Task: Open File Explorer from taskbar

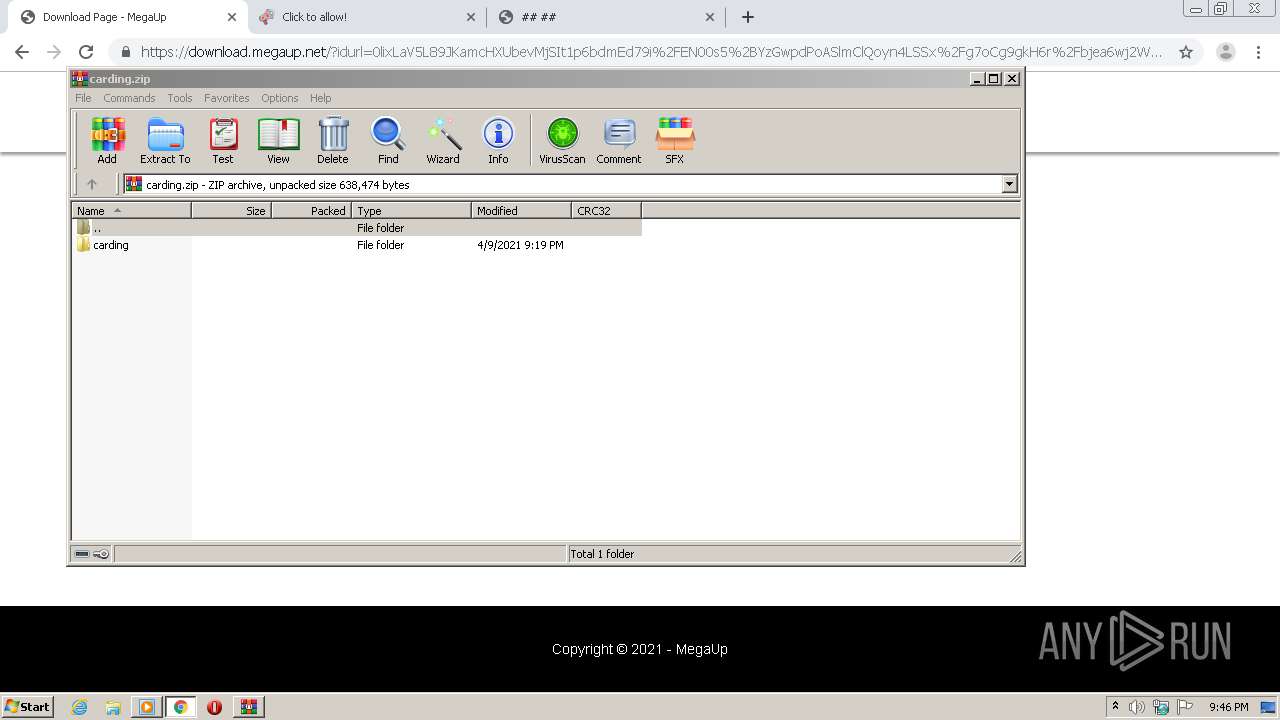Action: pyautogui.click(x=113, y=707)
